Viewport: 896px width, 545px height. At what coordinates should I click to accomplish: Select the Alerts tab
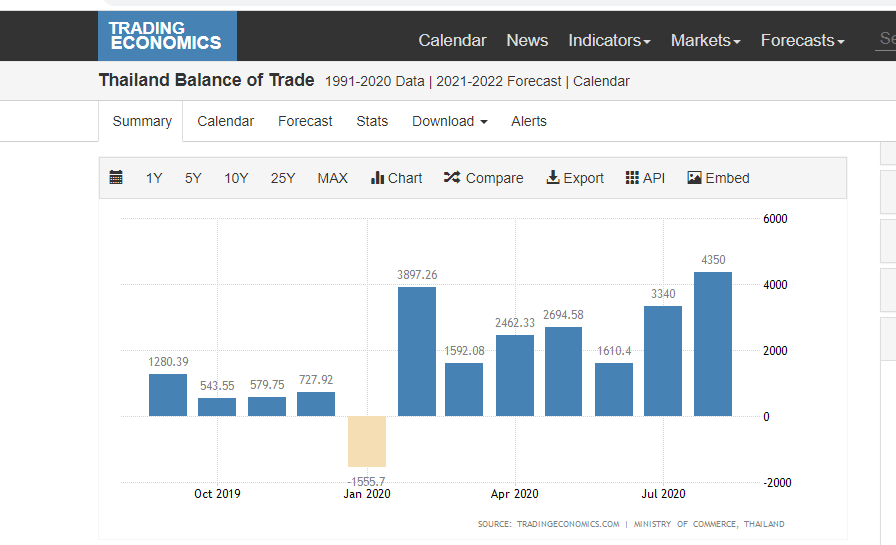529,121
